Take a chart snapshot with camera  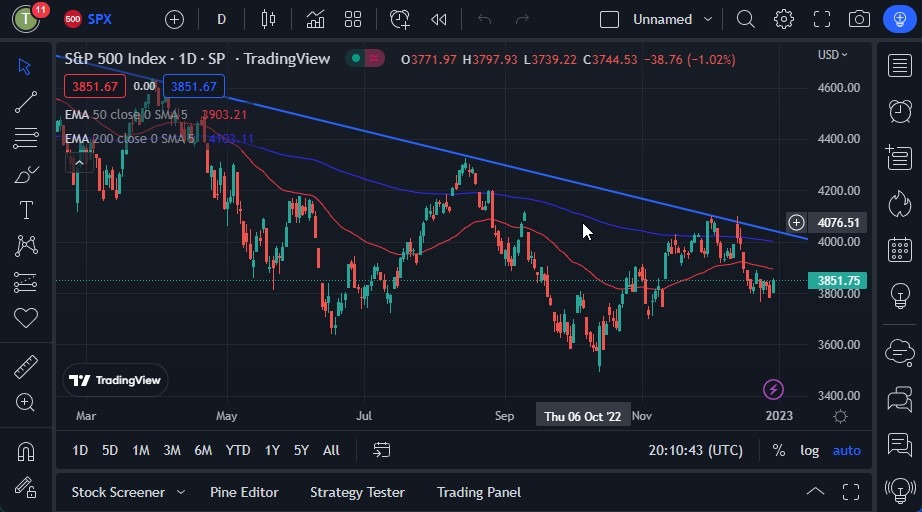tap(859, 19)
